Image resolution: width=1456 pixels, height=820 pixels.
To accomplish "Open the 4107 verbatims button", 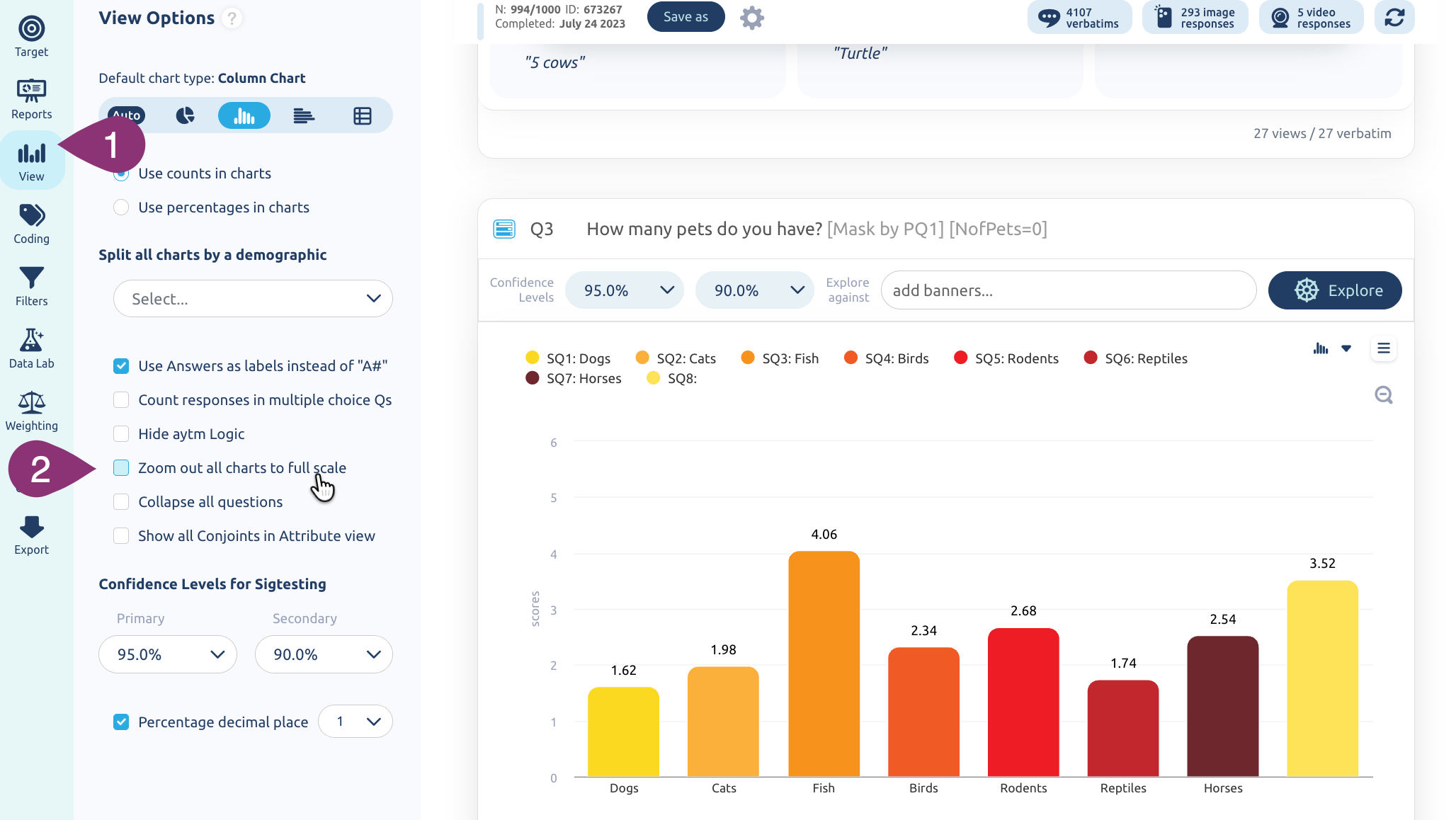I will click(x=1080, y=18).
